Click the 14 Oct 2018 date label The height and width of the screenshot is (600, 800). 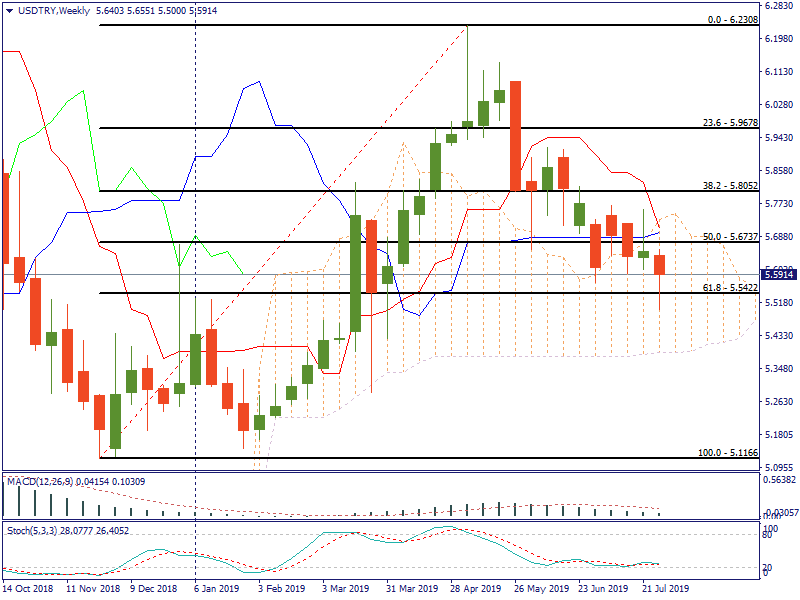pyautogui.click(x=28, y=589)
